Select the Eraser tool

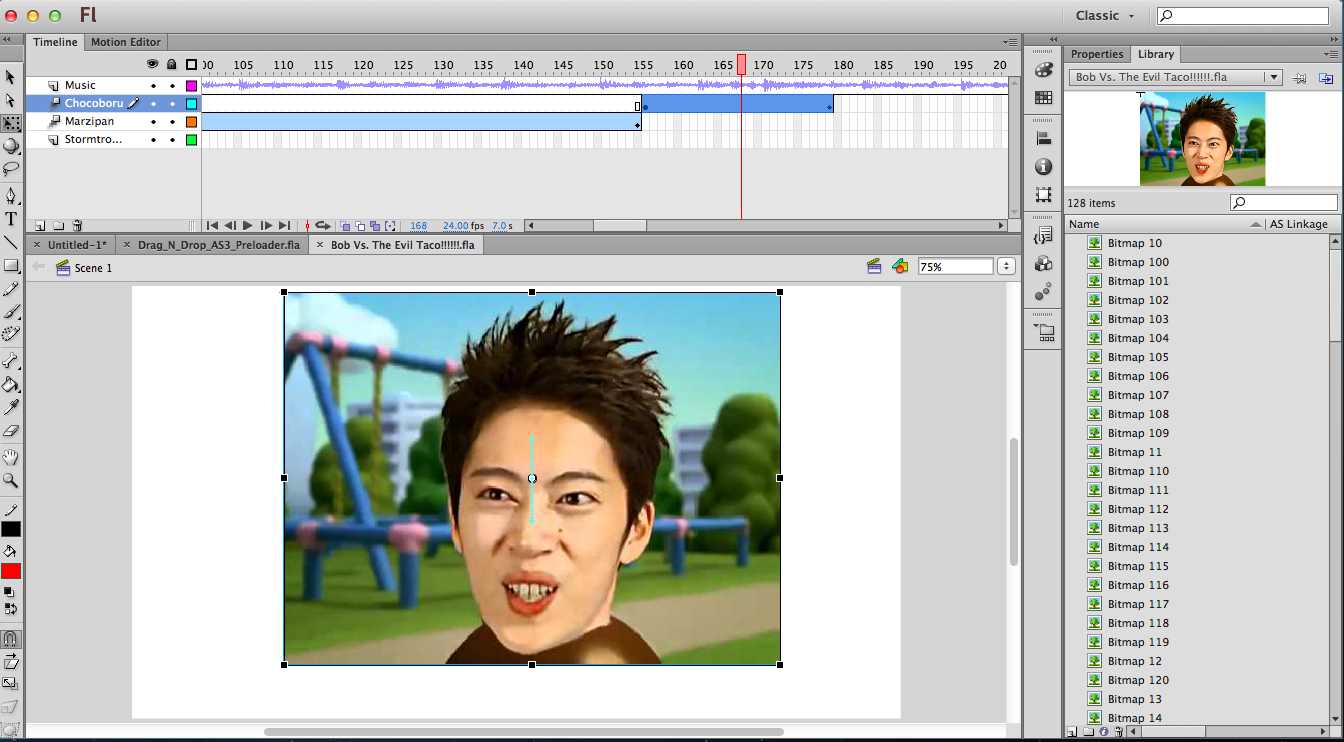point(11,431)
